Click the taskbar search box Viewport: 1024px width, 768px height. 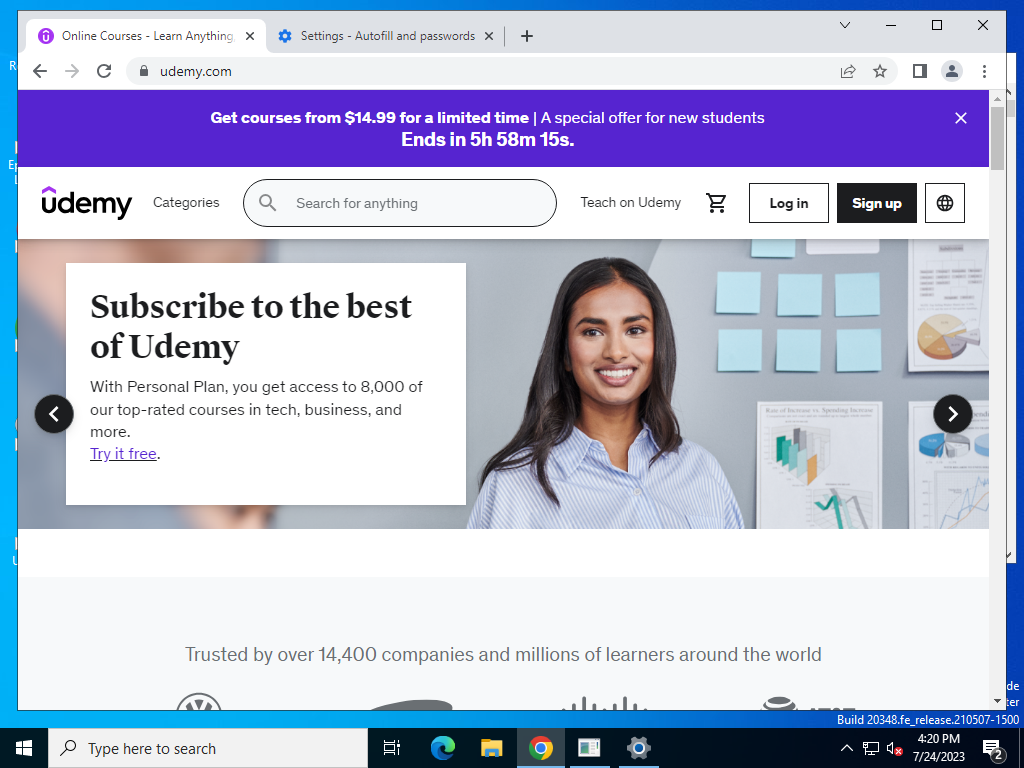coord(208,748)
